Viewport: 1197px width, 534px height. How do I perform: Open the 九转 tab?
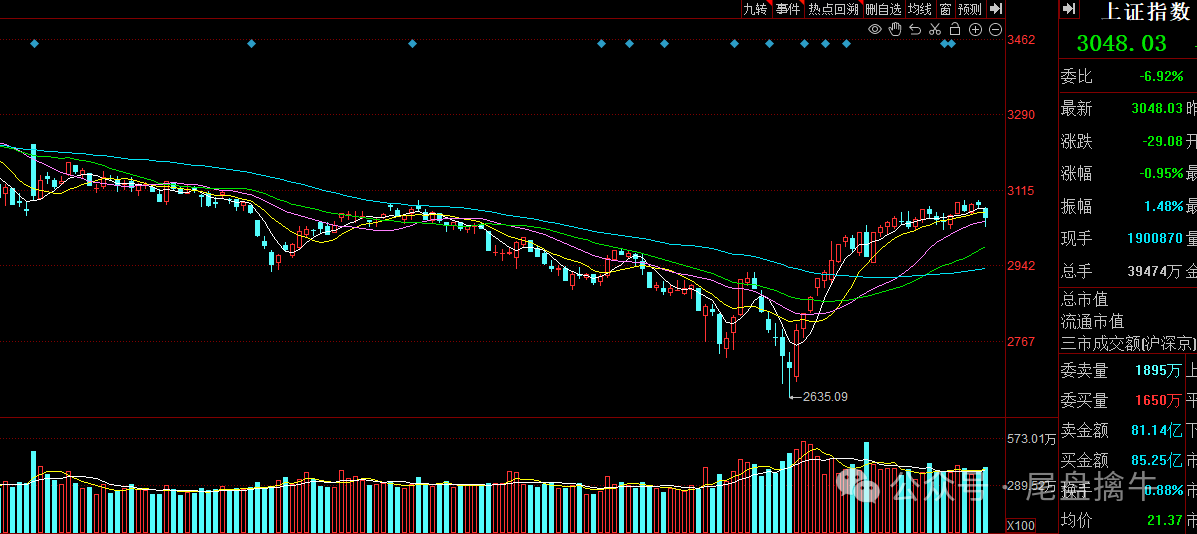(x=755, y=9)
